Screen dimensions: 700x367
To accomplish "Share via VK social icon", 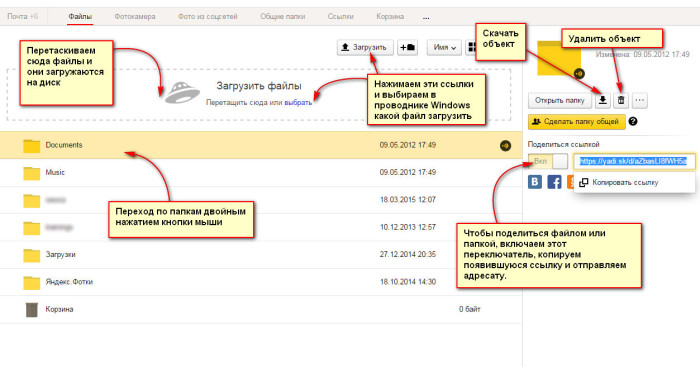I will [535, 182].
